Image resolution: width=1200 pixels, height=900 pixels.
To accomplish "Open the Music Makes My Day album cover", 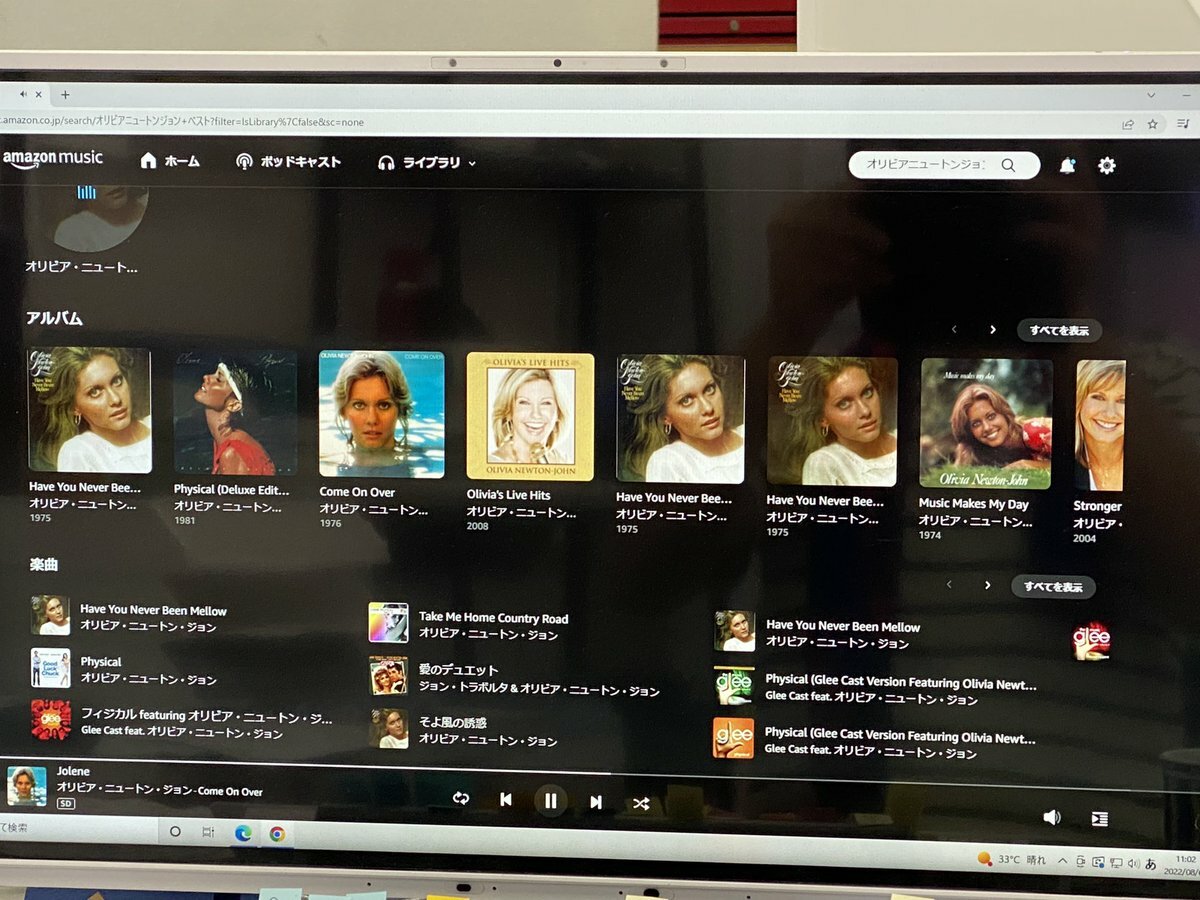I will point(985,423).
